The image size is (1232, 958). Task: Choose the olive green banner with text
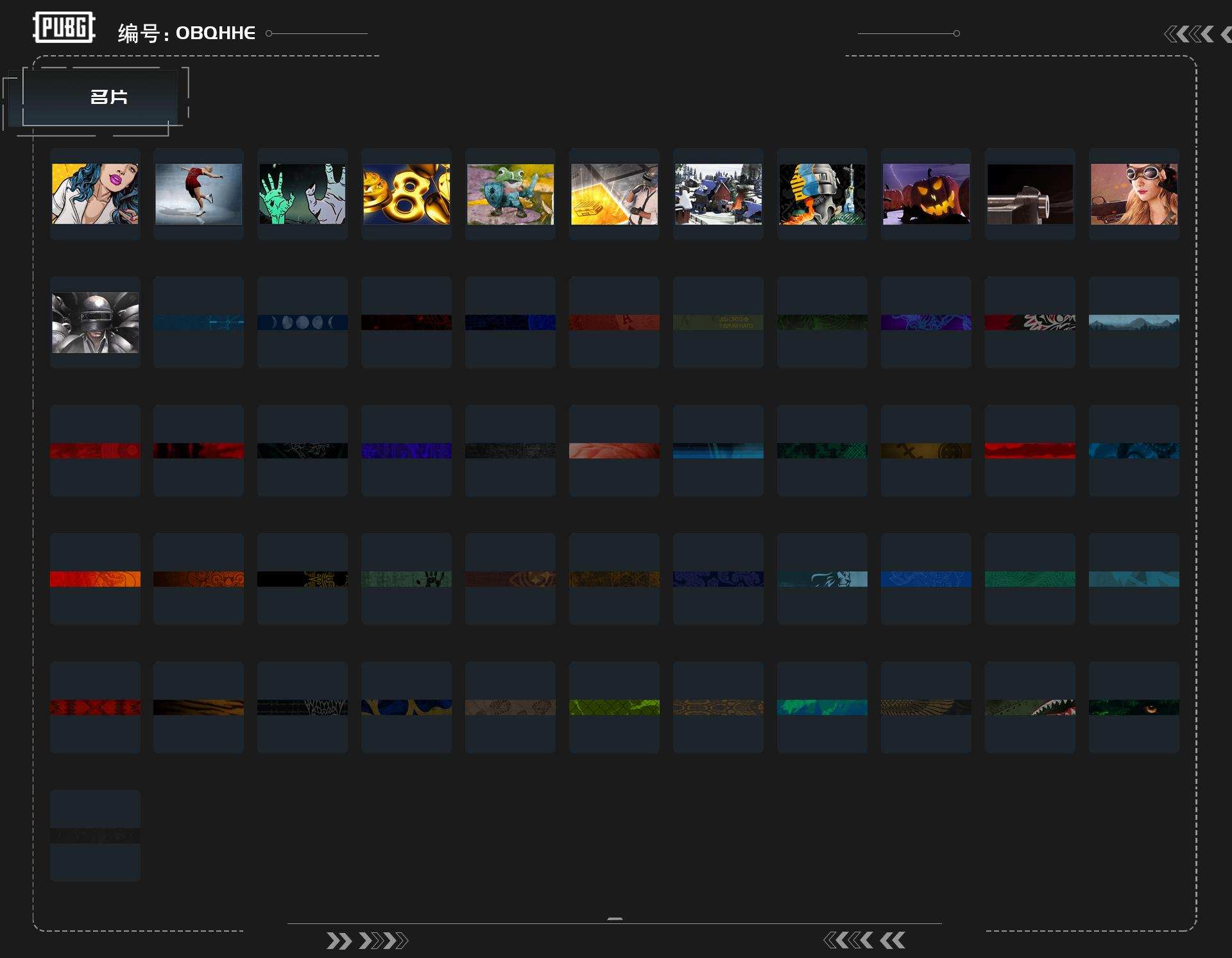718,322
